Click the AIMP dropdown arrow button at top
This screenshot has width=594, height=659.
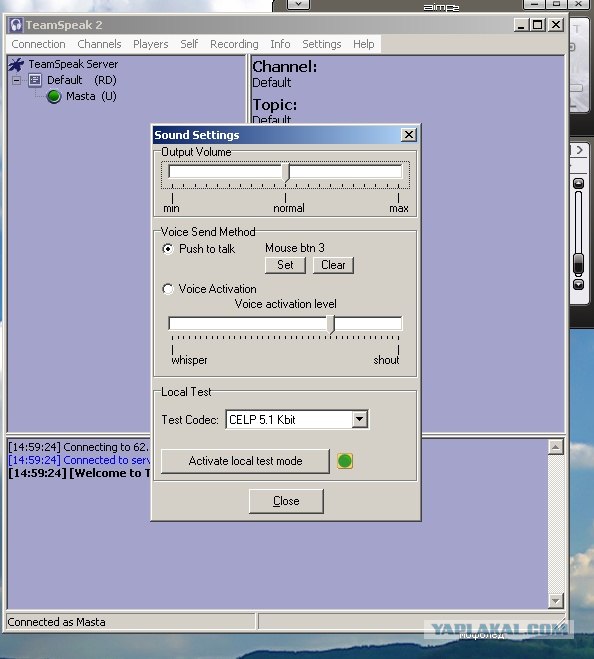coord(298,4)
